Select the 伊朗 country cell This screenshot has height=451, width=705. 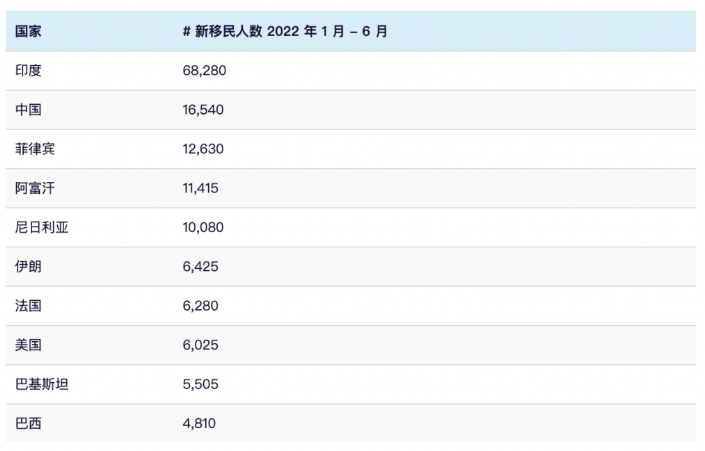[28, 266]
